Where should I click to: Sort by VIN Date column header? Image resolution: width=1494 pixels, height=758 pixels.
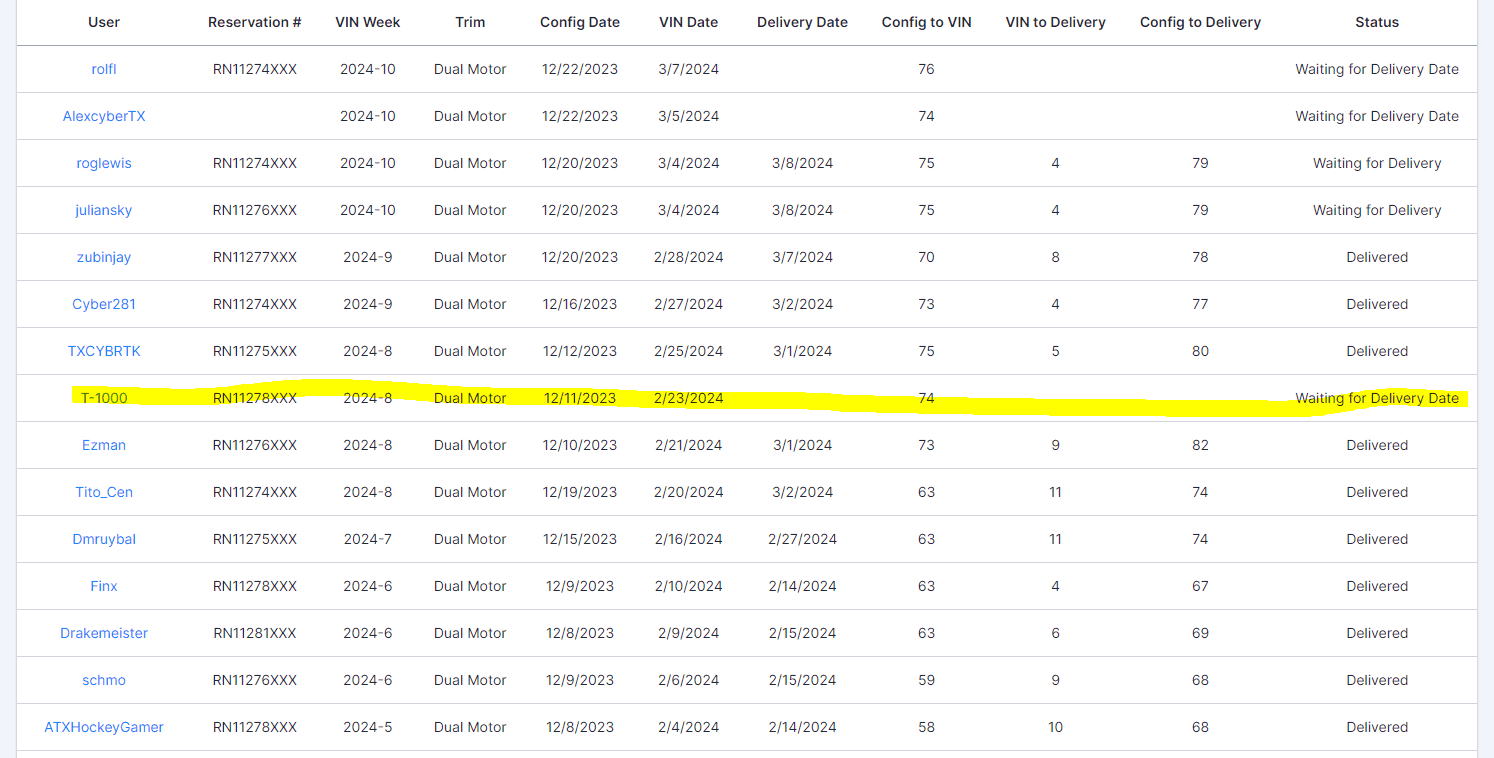point(689,22)
